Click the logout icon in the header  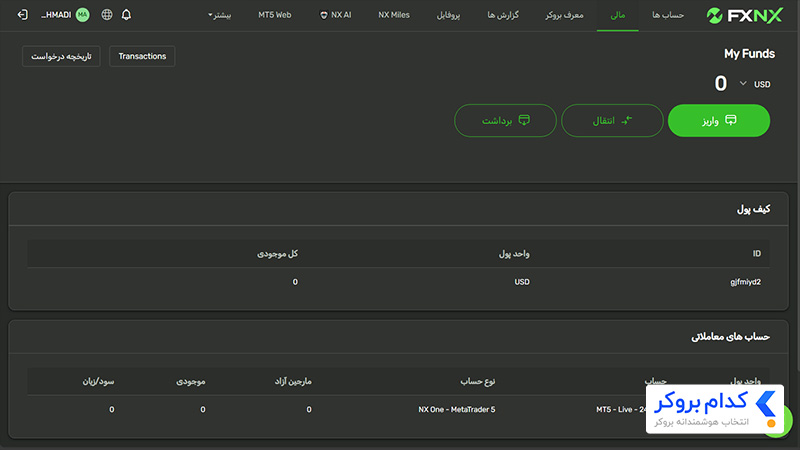[22, 15]
